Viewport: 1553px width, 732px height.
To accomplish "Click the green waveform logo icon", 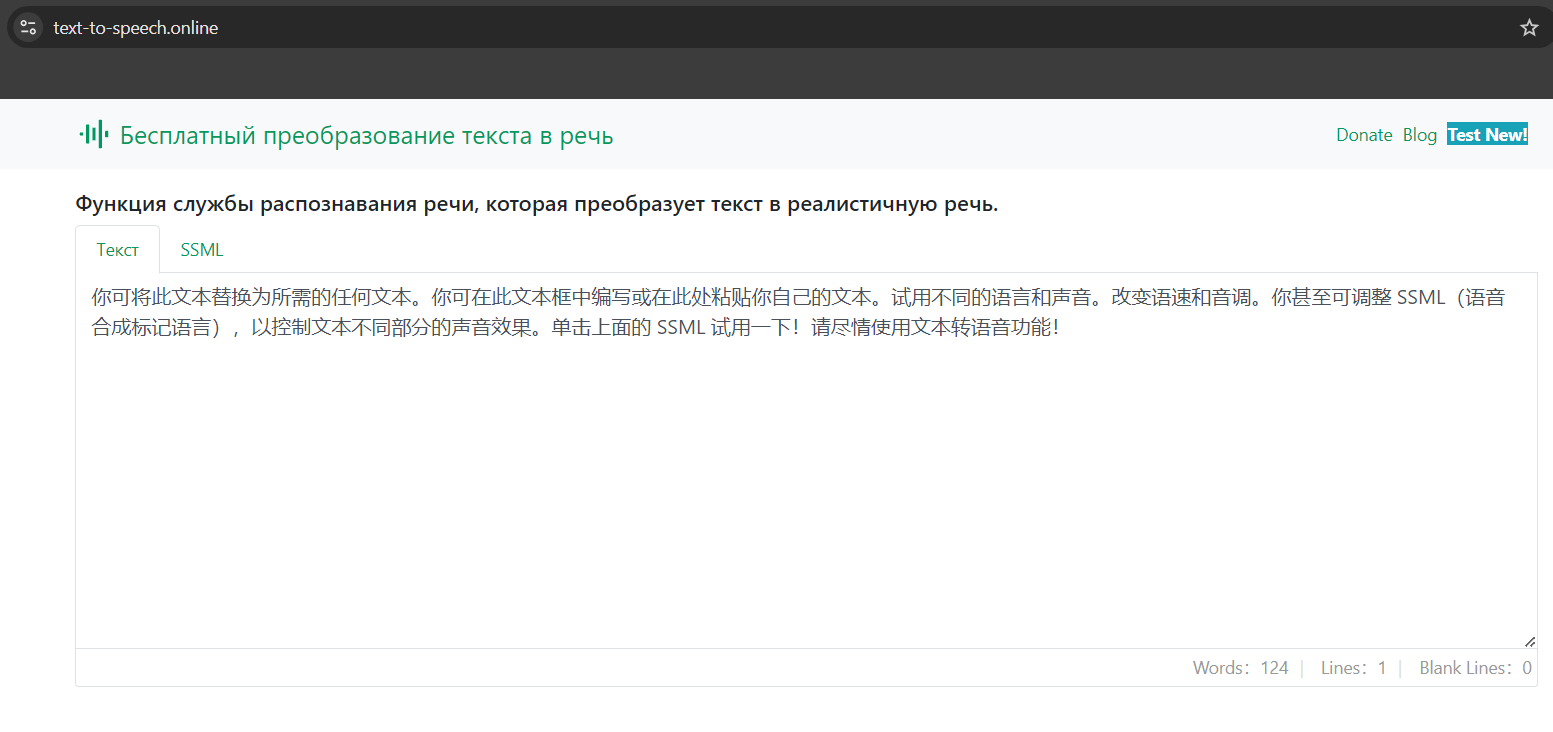I will [x=94, y=134].
